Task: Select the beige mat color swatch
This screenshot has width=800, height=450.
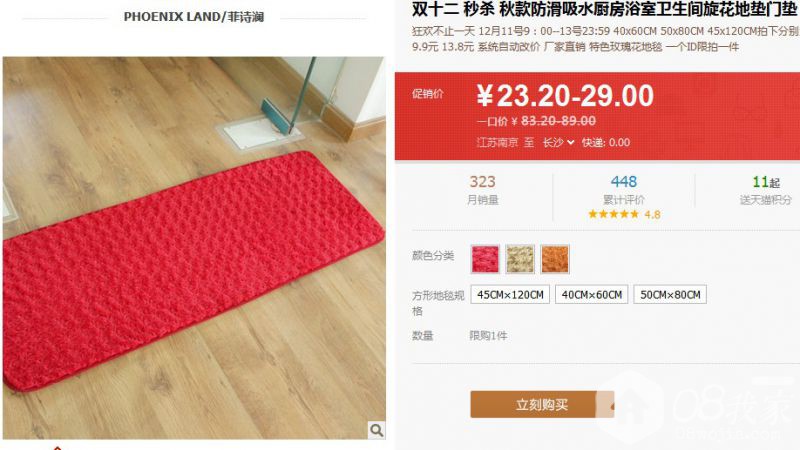Action: coord(520,259)
